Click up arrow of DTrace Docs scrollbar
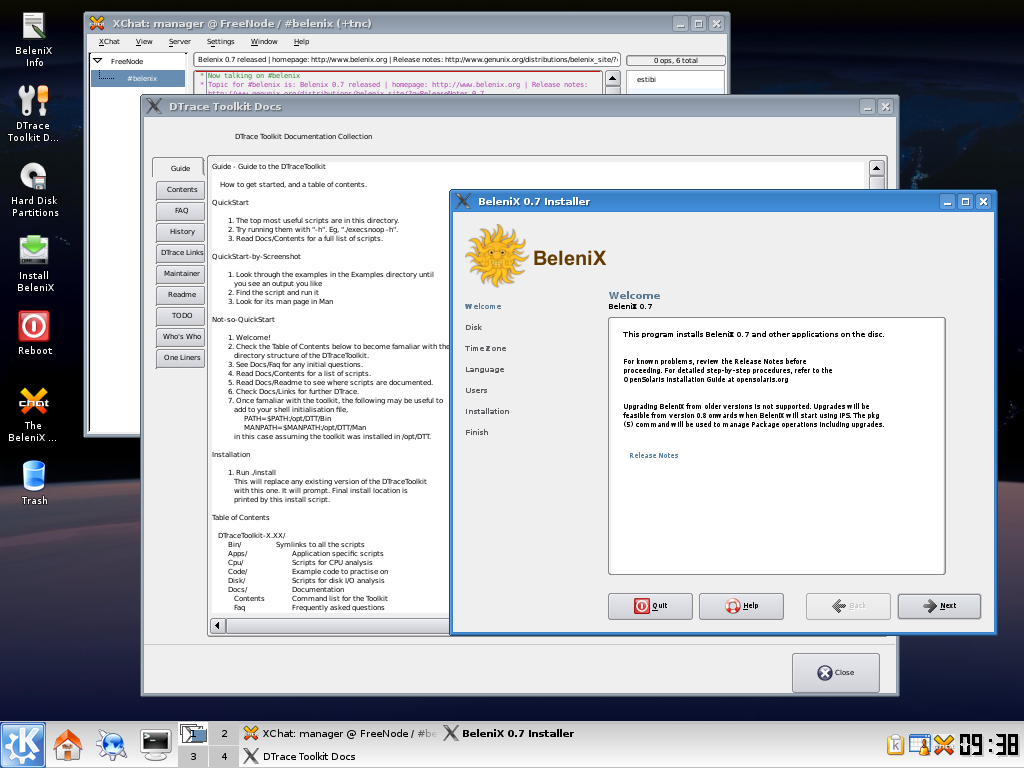Viewport: 1024px width, 768px height. click(x=876, y=168)
